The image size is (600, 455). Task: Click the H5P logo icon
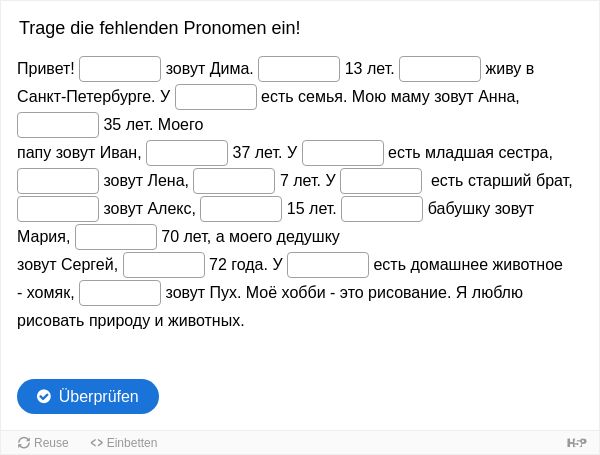coord(576,443)
